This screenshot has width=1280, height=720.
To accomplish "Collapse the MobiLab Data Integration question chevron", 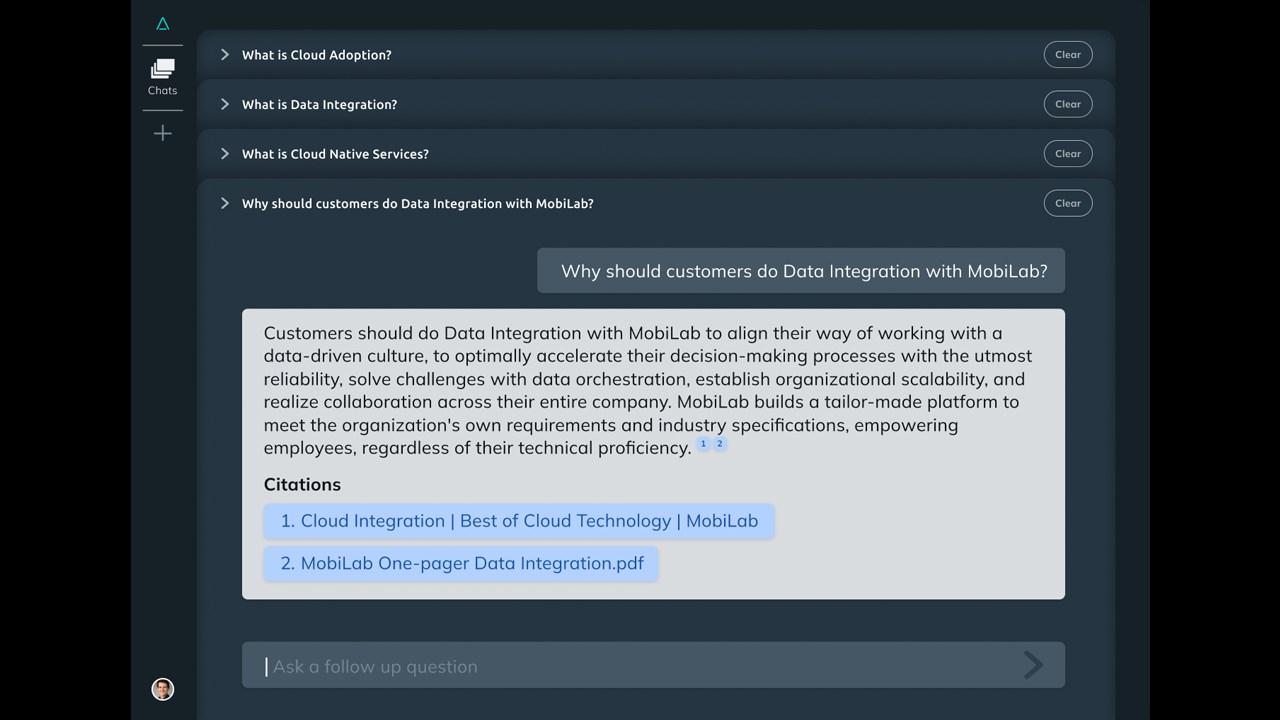I will pos(225,203).
